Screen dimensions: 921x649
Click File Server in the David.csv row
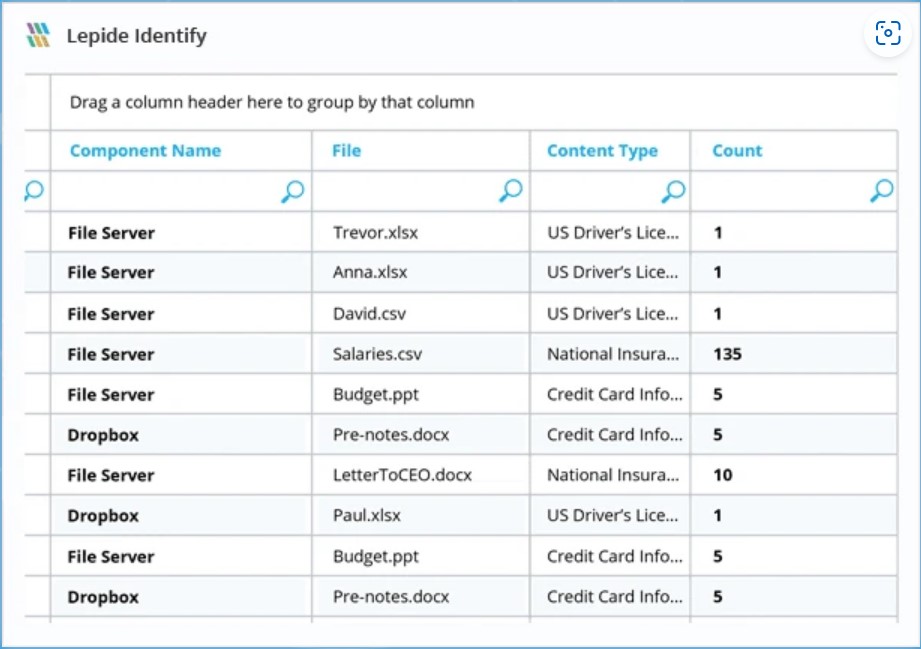111,314
